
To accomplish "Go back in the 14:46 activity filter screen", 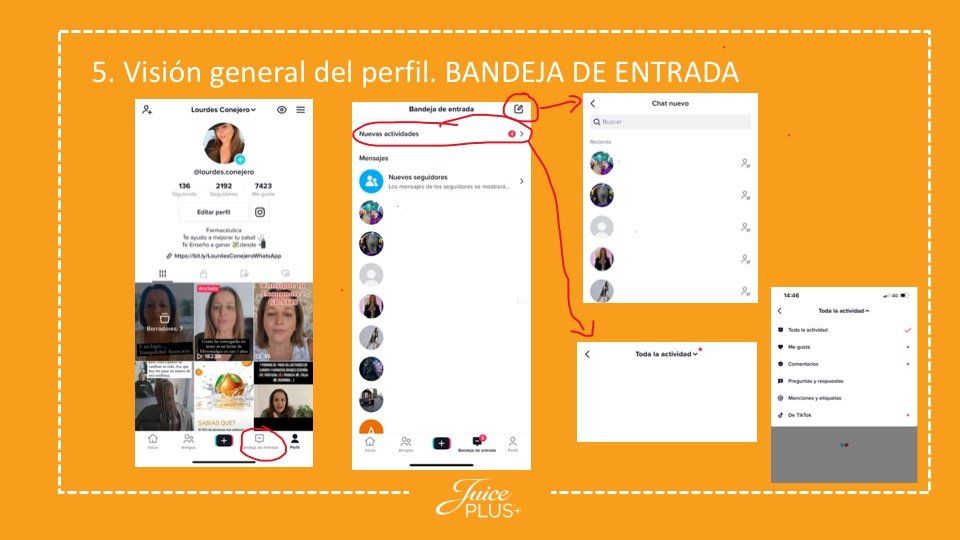I will 780,311.
